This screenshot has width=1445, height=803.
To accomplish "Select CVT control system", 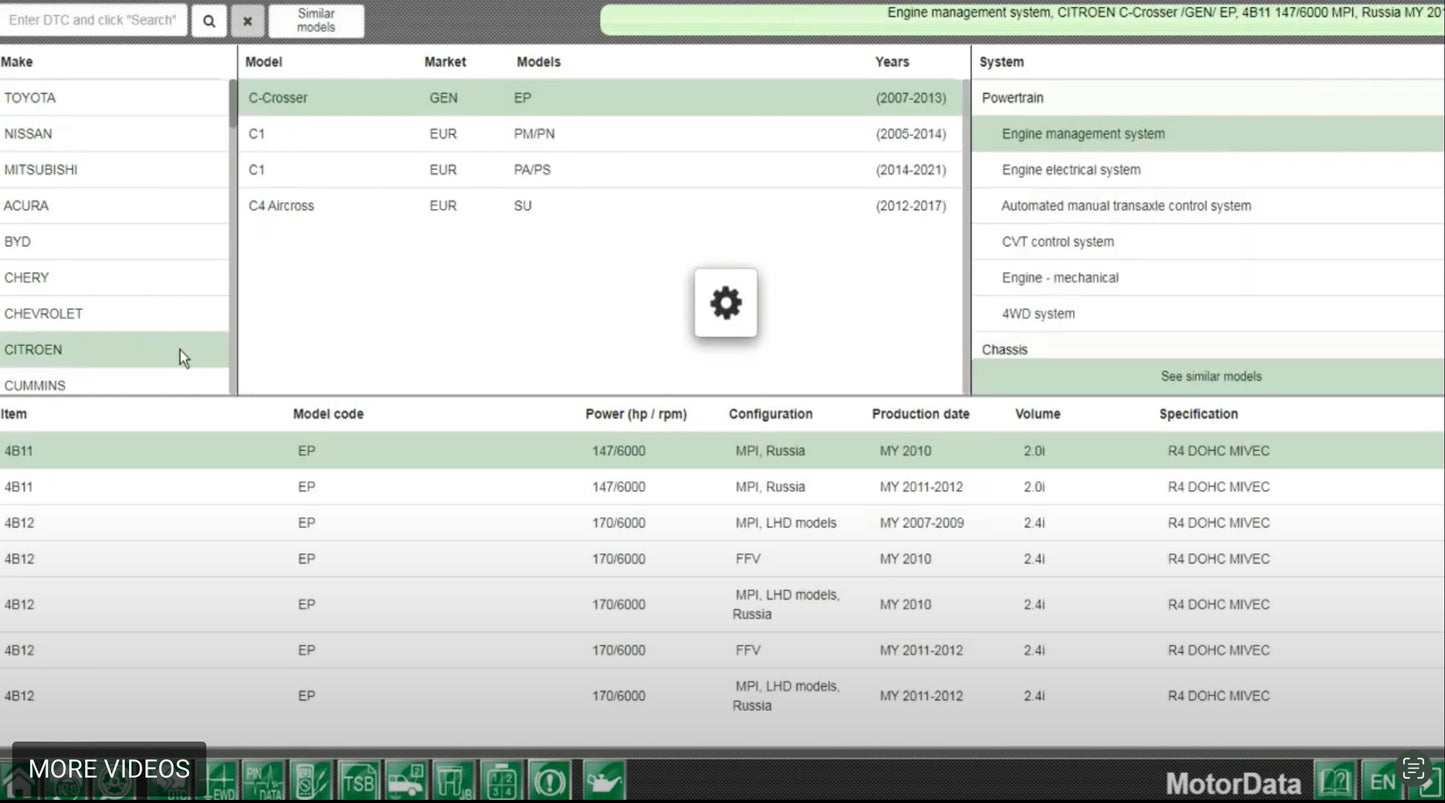I will (1208, 242).
